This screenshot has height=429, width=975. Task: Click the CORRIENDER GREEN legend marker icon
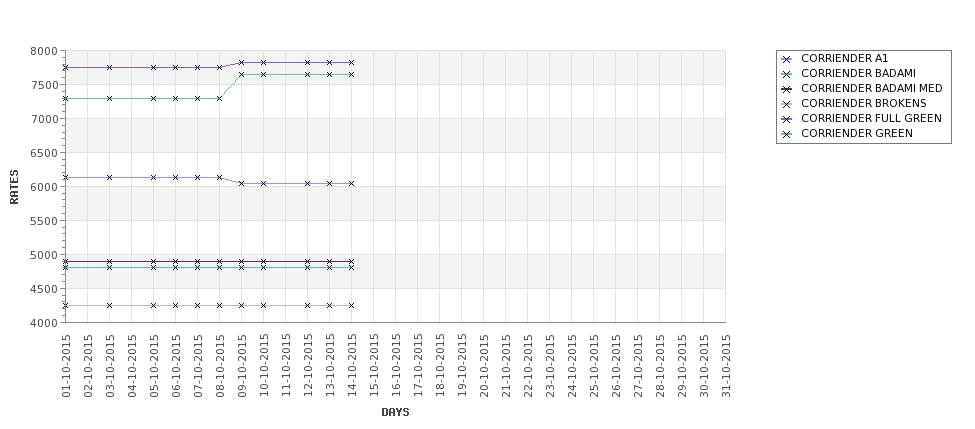coord(787,134)
